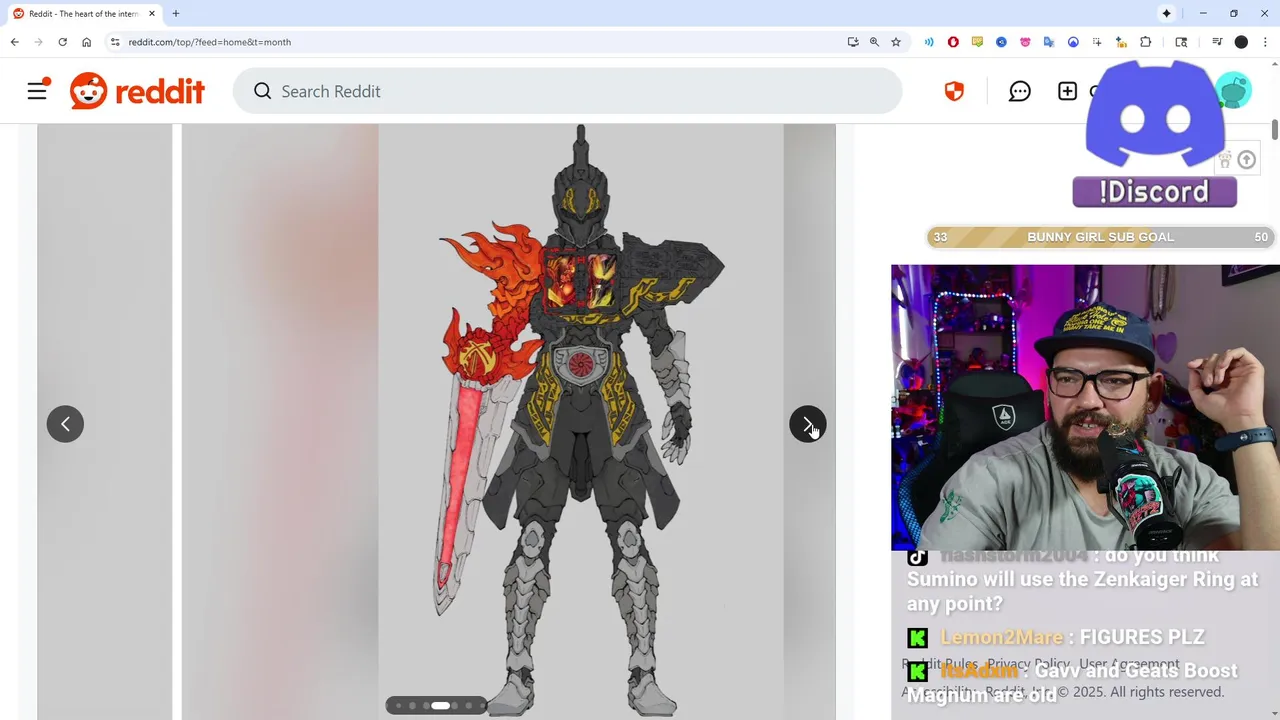Click the red ad blocker extension icon

pos(953,42)
